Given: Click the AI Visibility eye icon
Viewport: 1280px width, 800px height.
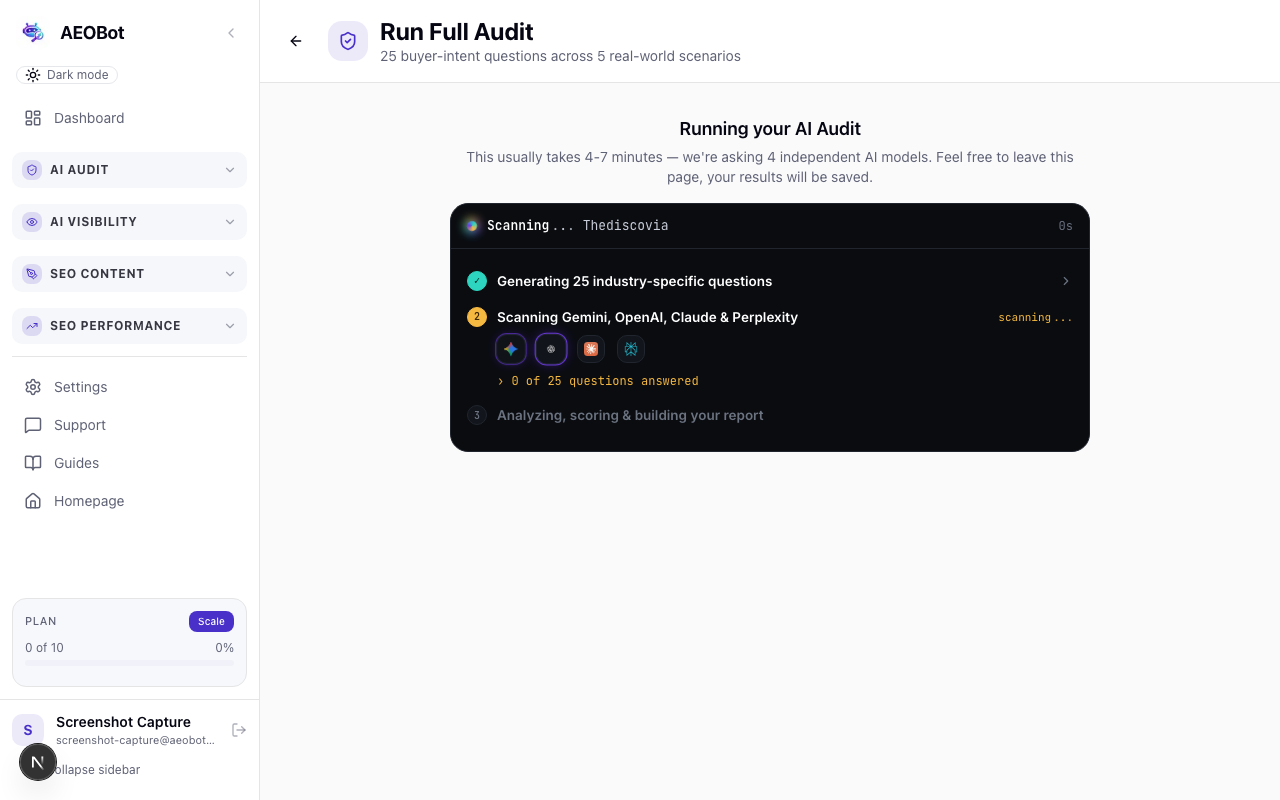Looking at the screenshot, I should pos(32,222).
